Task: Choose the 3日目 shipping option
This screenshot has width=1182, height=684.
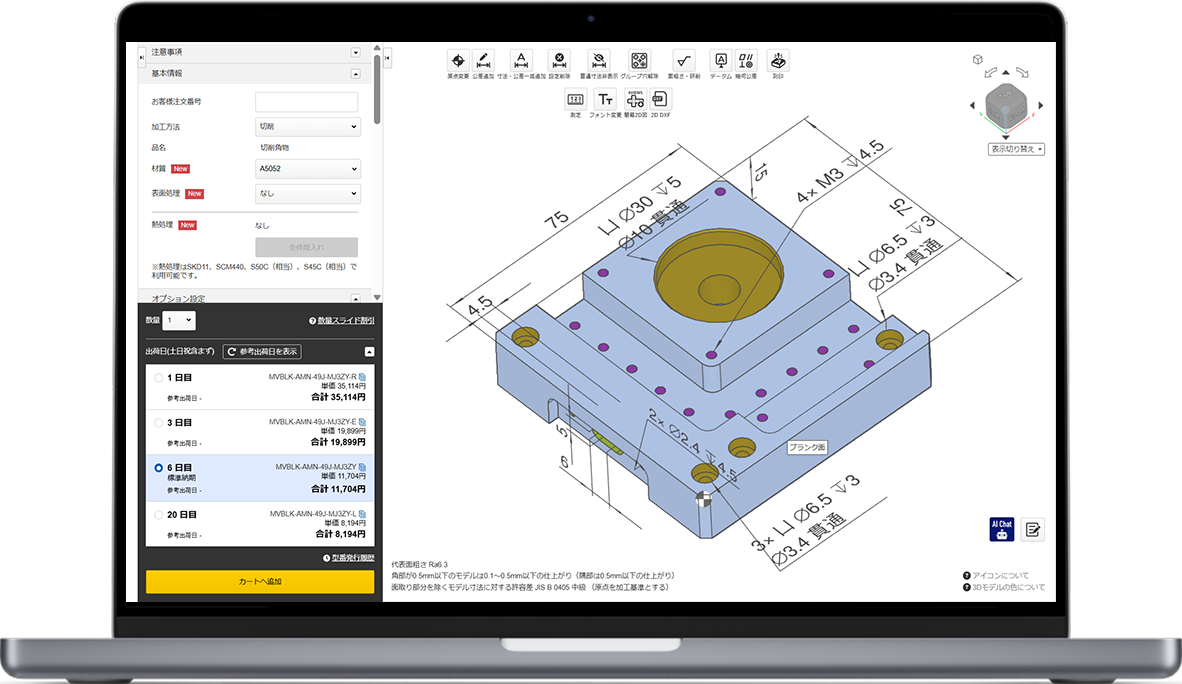Action: (159, 423)
